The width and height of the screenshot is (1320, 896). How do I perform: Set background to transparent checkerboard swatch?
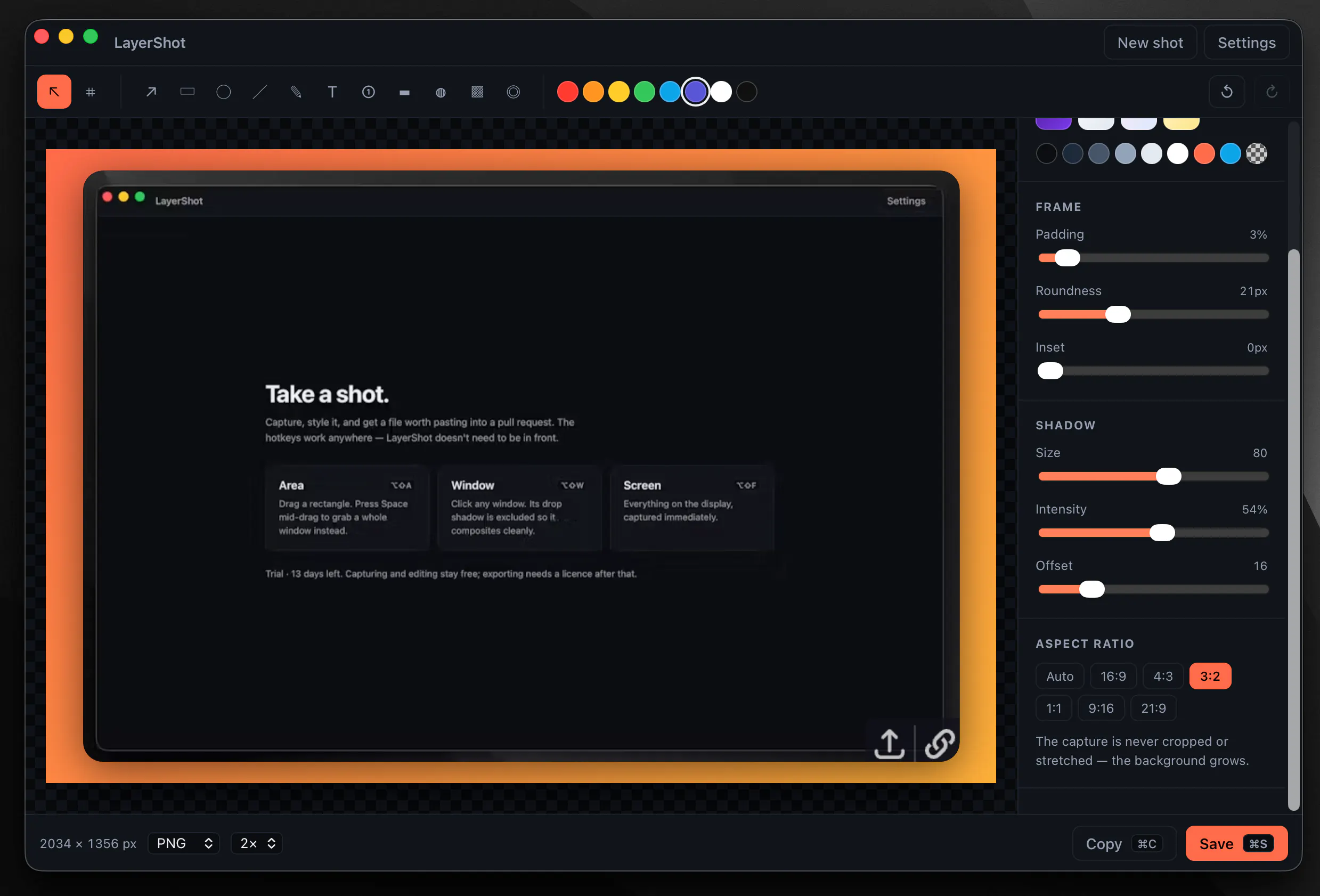[1257, 153]
